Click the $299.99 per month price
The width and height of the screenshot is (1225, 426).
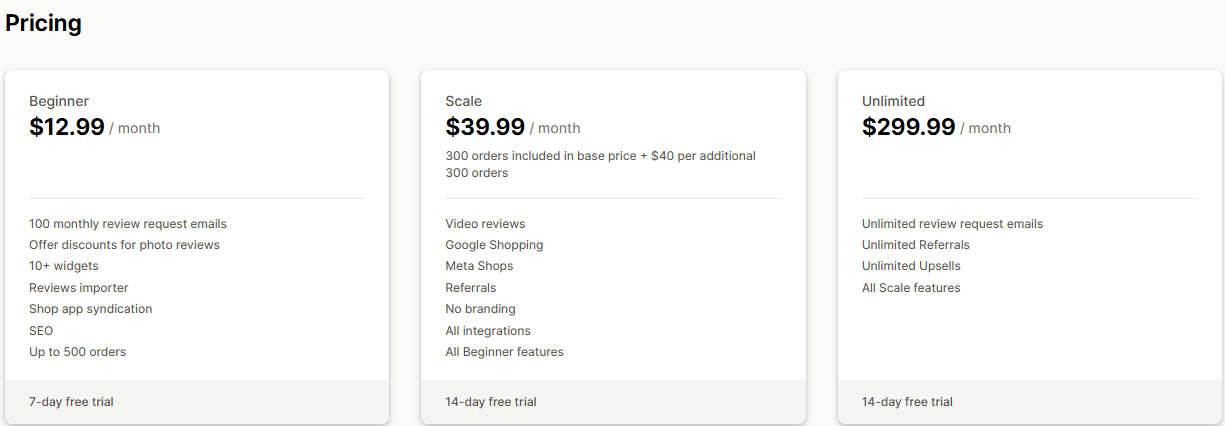tap(936, 127)
